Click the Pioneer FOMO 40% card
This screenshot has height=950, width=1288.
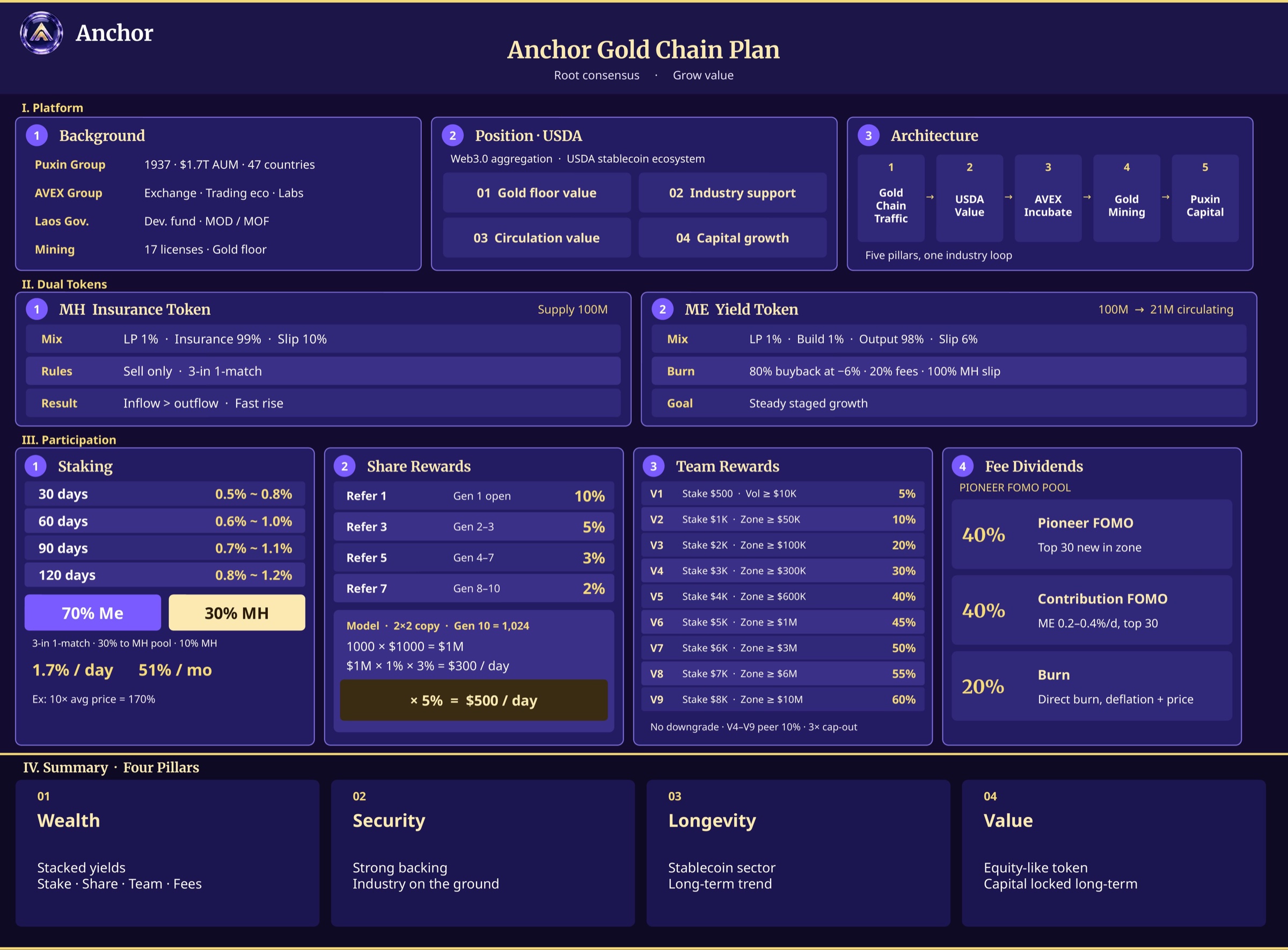click(x=1092, y=535)
